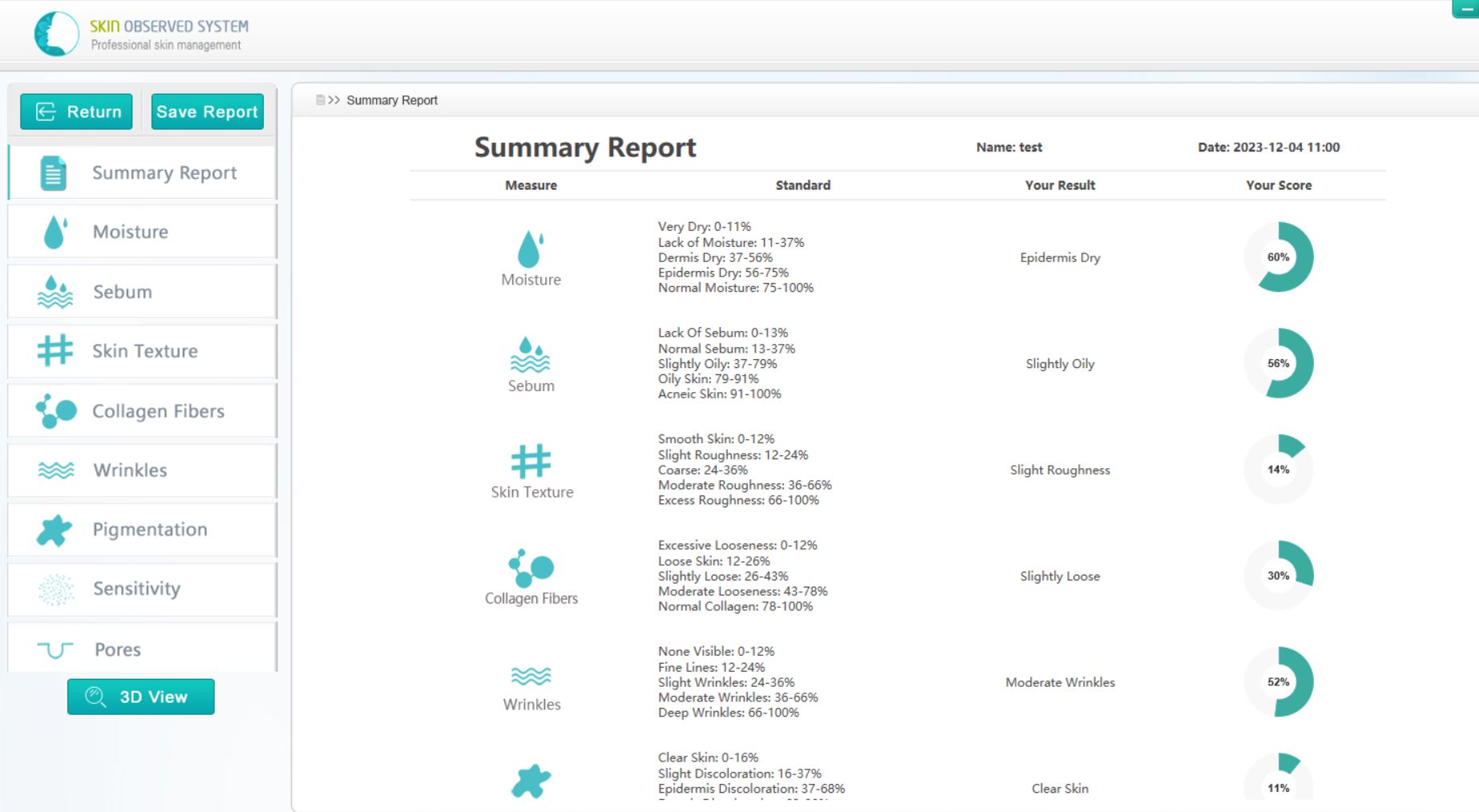Click the Sensitivity dotted circle icon in sidebar
Image resolution: width=1479 pixels, height=812 pixels.
point(56,589)
